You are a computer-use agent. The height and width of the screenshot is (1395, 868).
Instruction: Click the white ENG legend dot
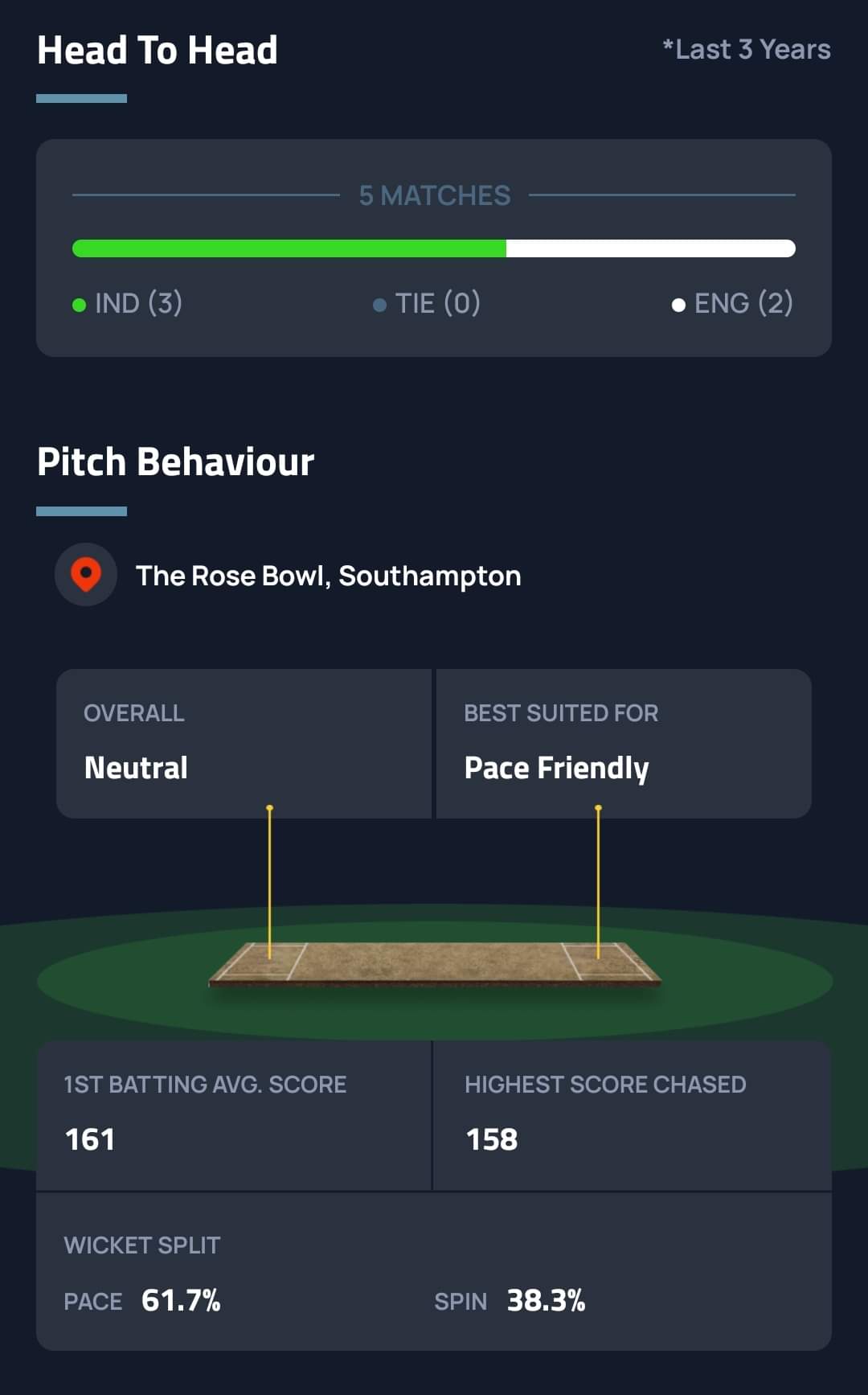pyautogui.click(x=678, y=305)
